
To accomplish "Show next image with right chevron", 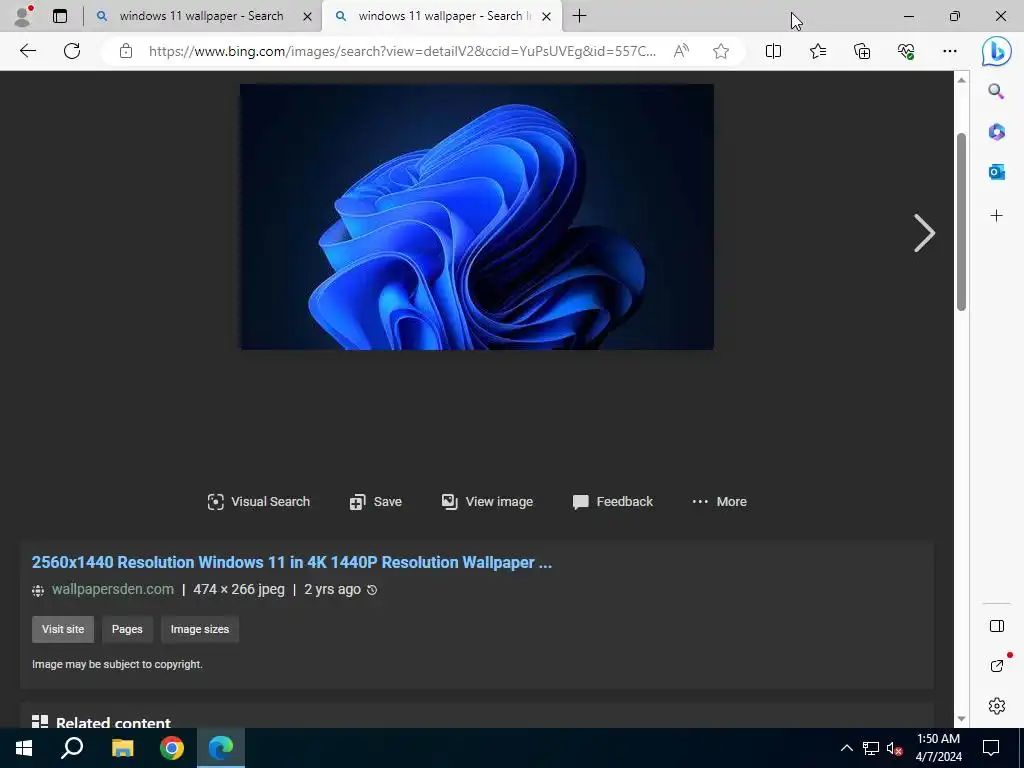I will click(924, 233).
